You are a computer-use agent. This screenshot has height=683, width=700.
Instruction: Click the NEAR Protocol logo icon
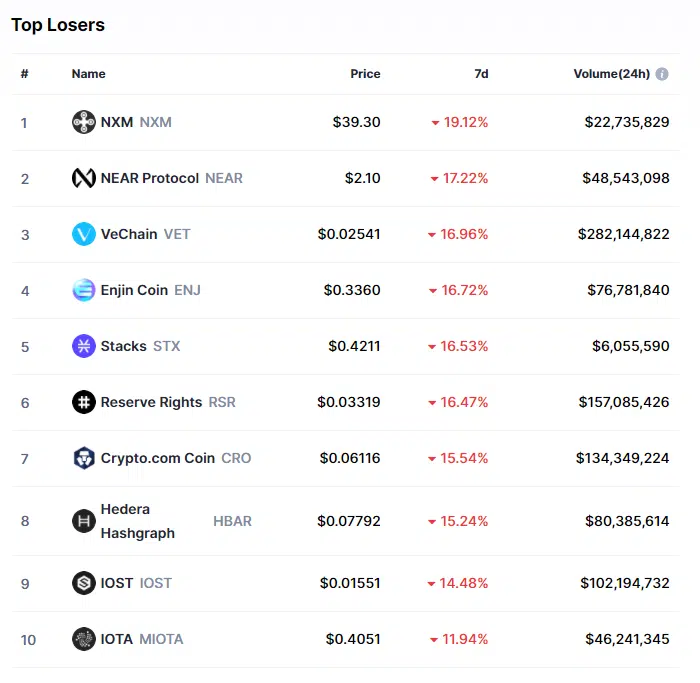tap(84, 178)
